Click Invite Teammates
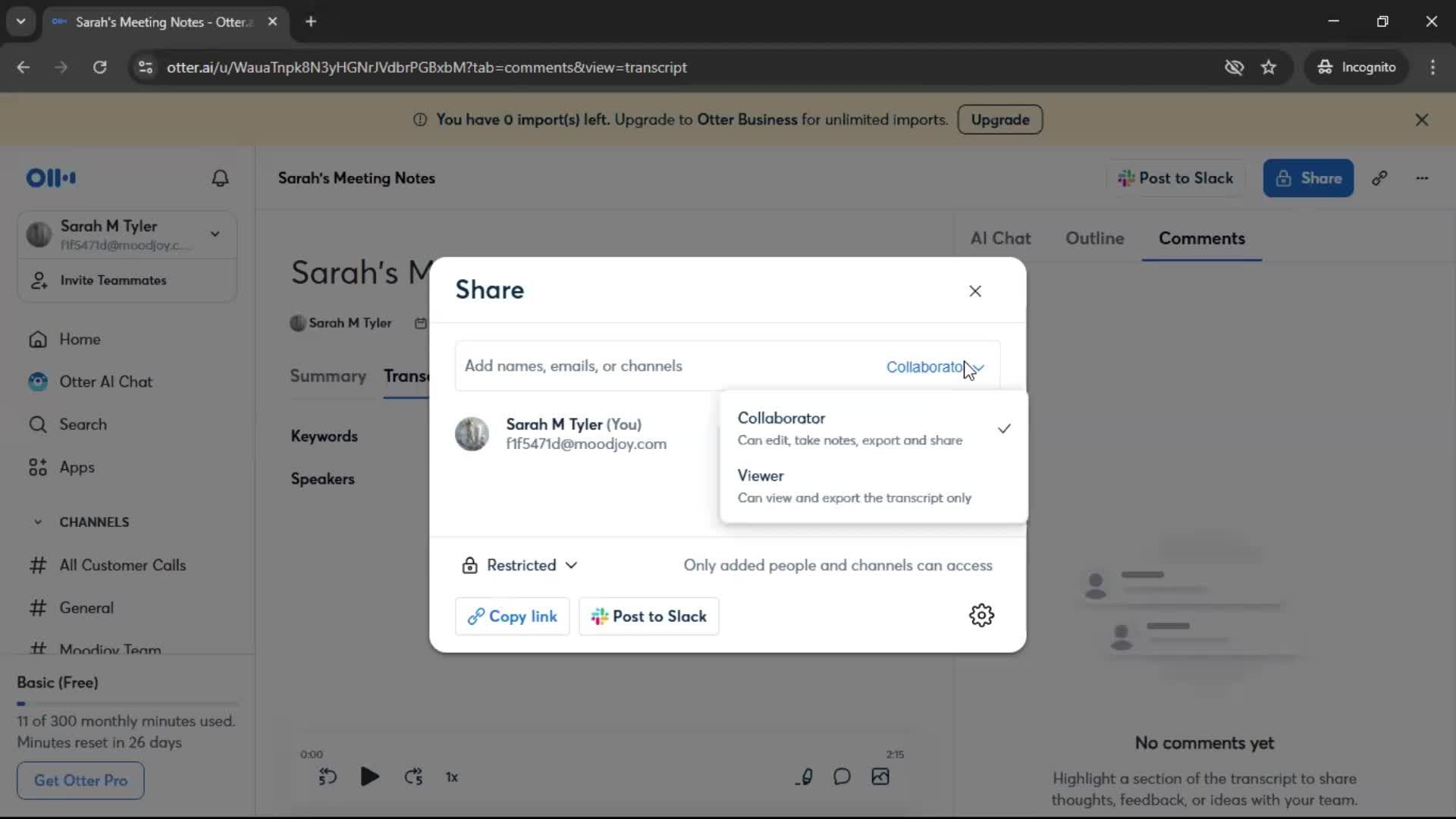1456x819 pixels. pyautogui.click(x=127, y=281)
